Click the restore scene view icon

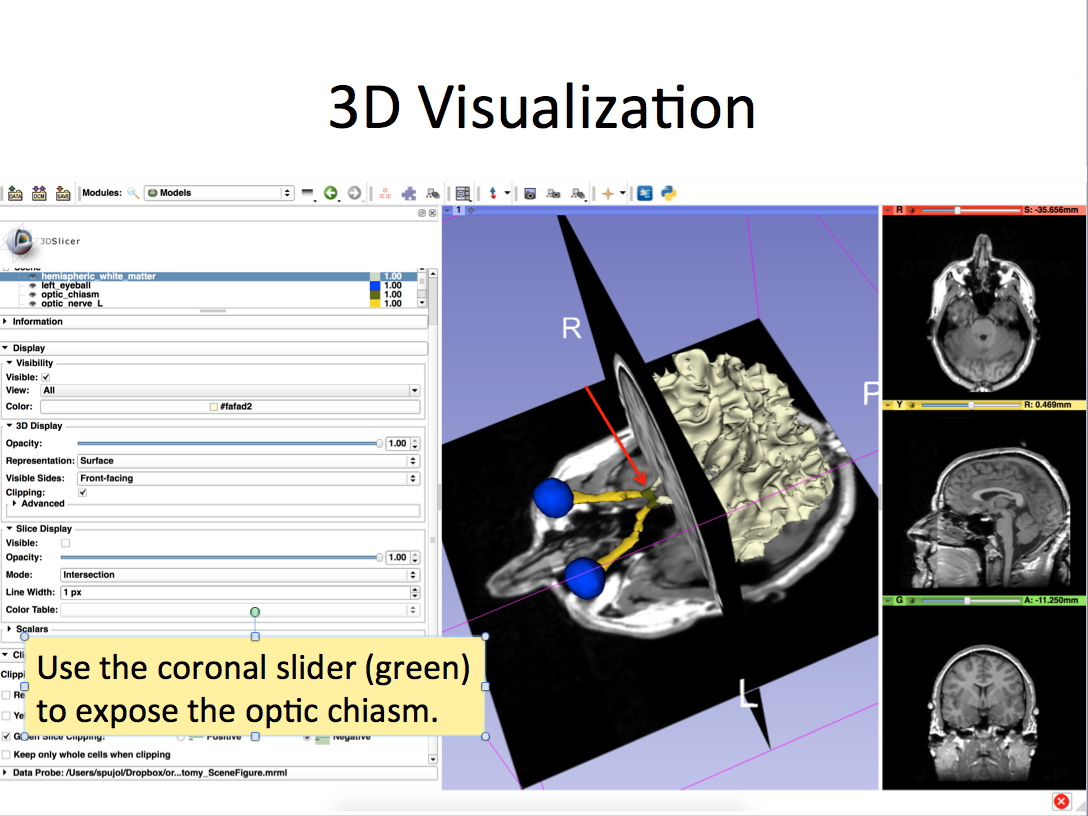[577, 194]
